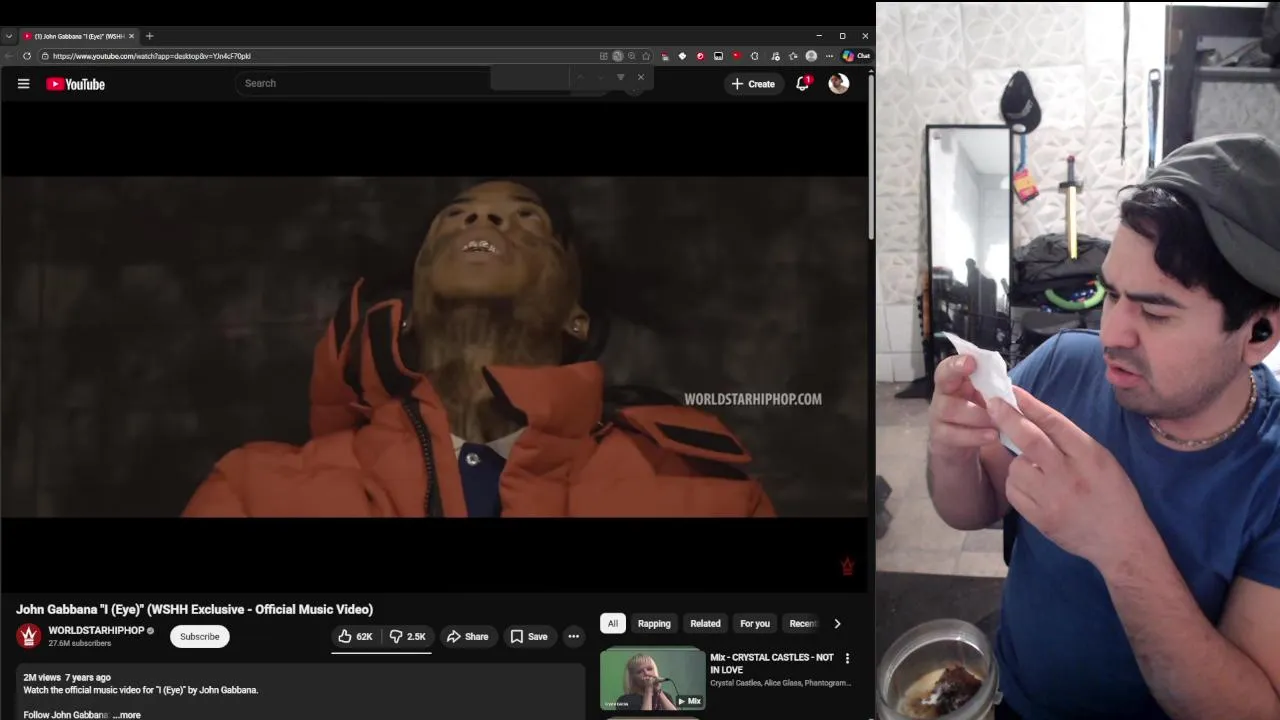
Task: Open the YouTube notifications bell
Action: click(x=802, y=84)
